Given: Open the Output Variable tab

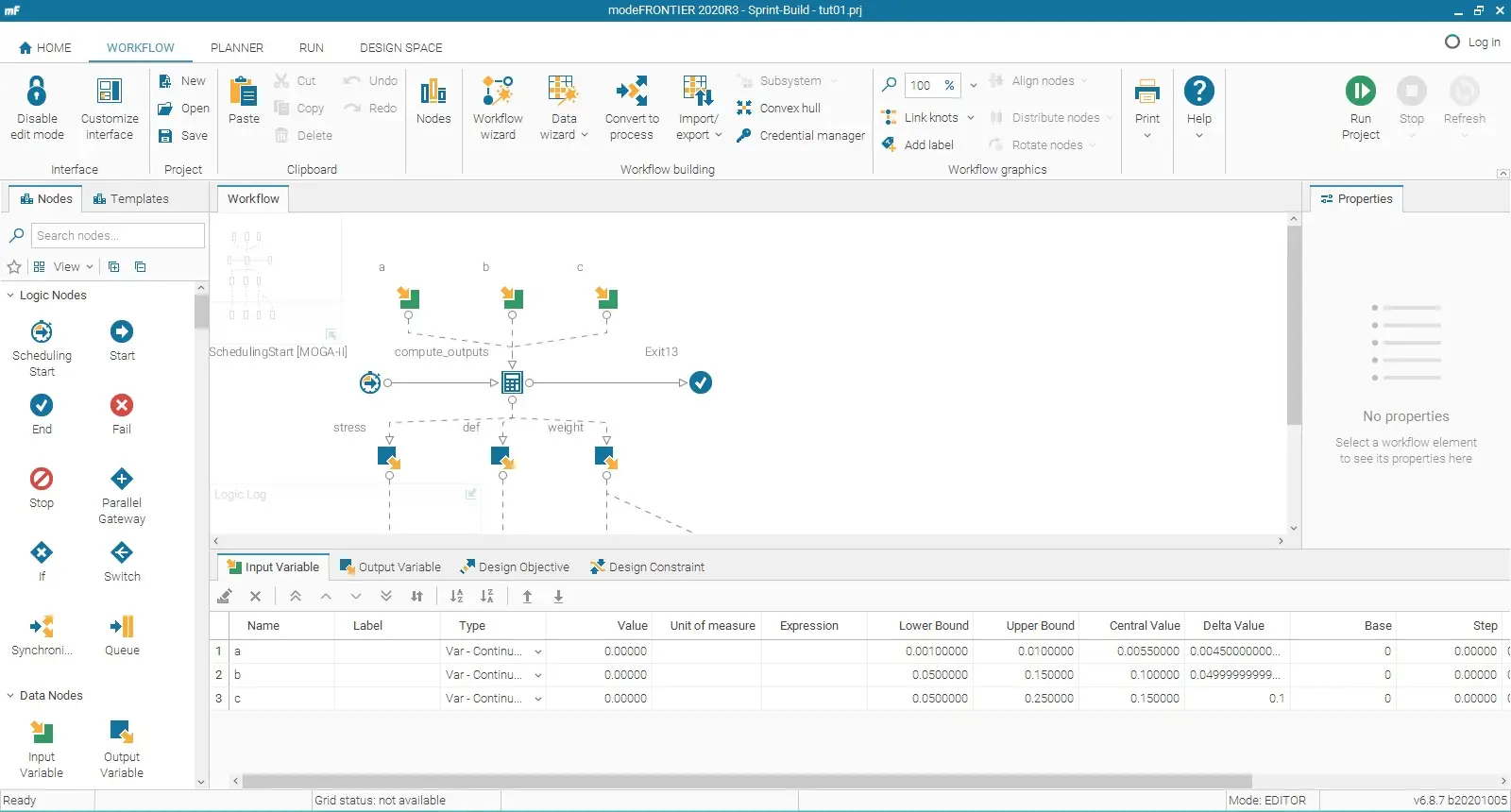Looking at the screenshot, I should pos(390,567).
